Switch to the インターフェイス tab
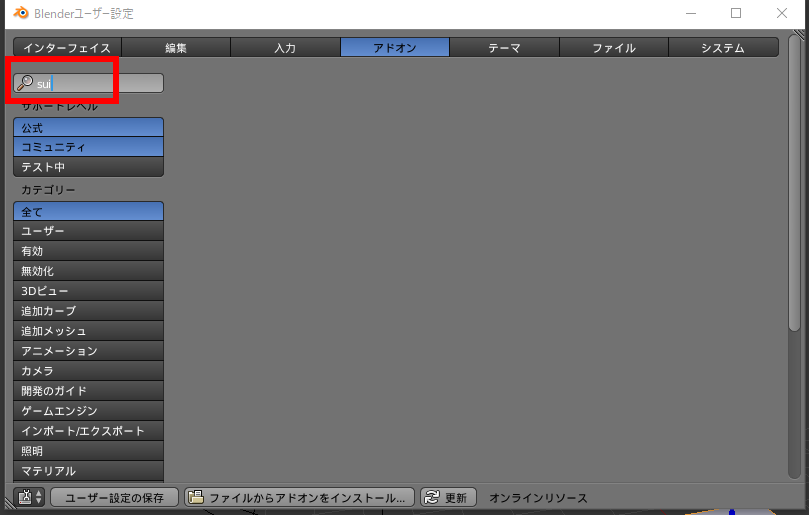Screen dimensions: 809x515 68,47
